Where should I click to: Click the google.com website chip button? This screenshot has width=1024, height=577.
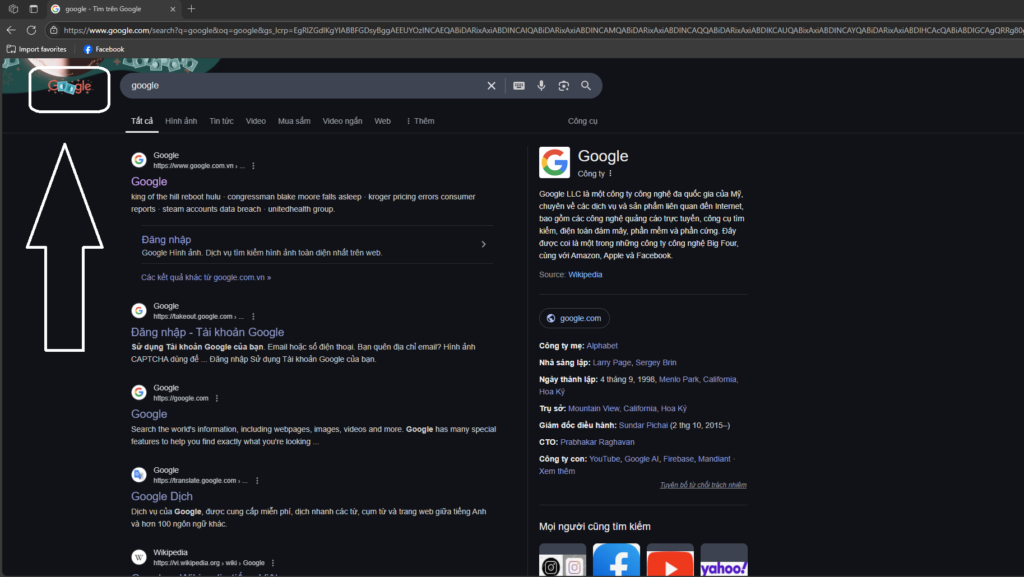pos(574,318)
